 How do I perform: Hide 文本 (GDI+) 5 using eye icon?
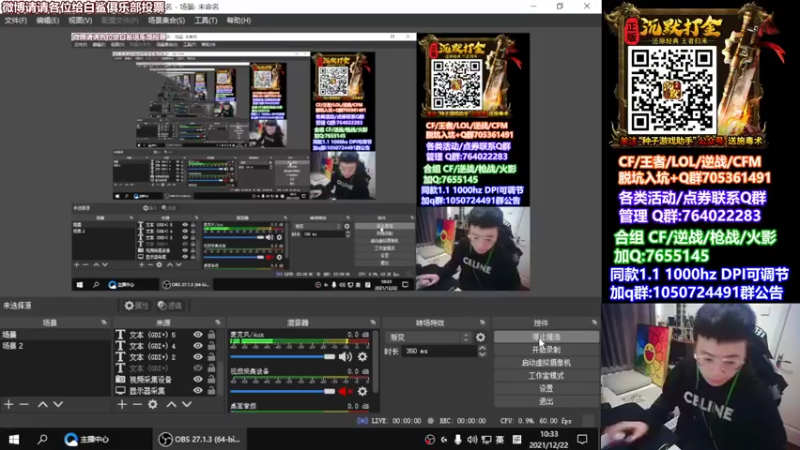198,335
